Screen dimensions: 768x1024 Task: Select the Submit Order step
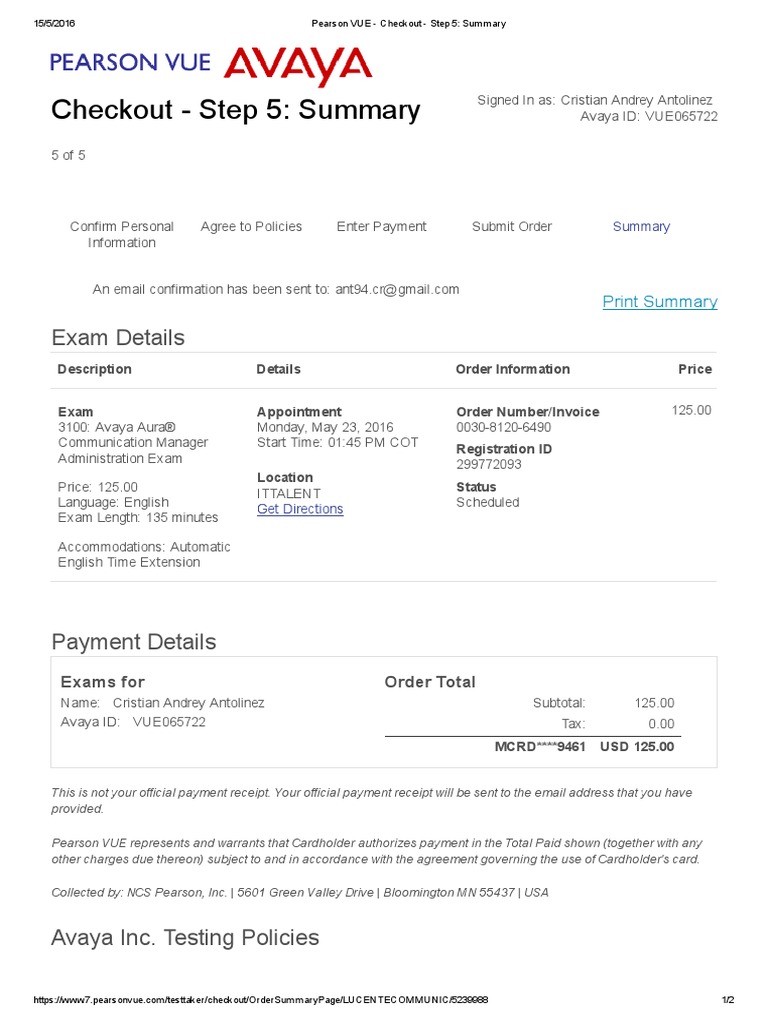pos(512,227)
